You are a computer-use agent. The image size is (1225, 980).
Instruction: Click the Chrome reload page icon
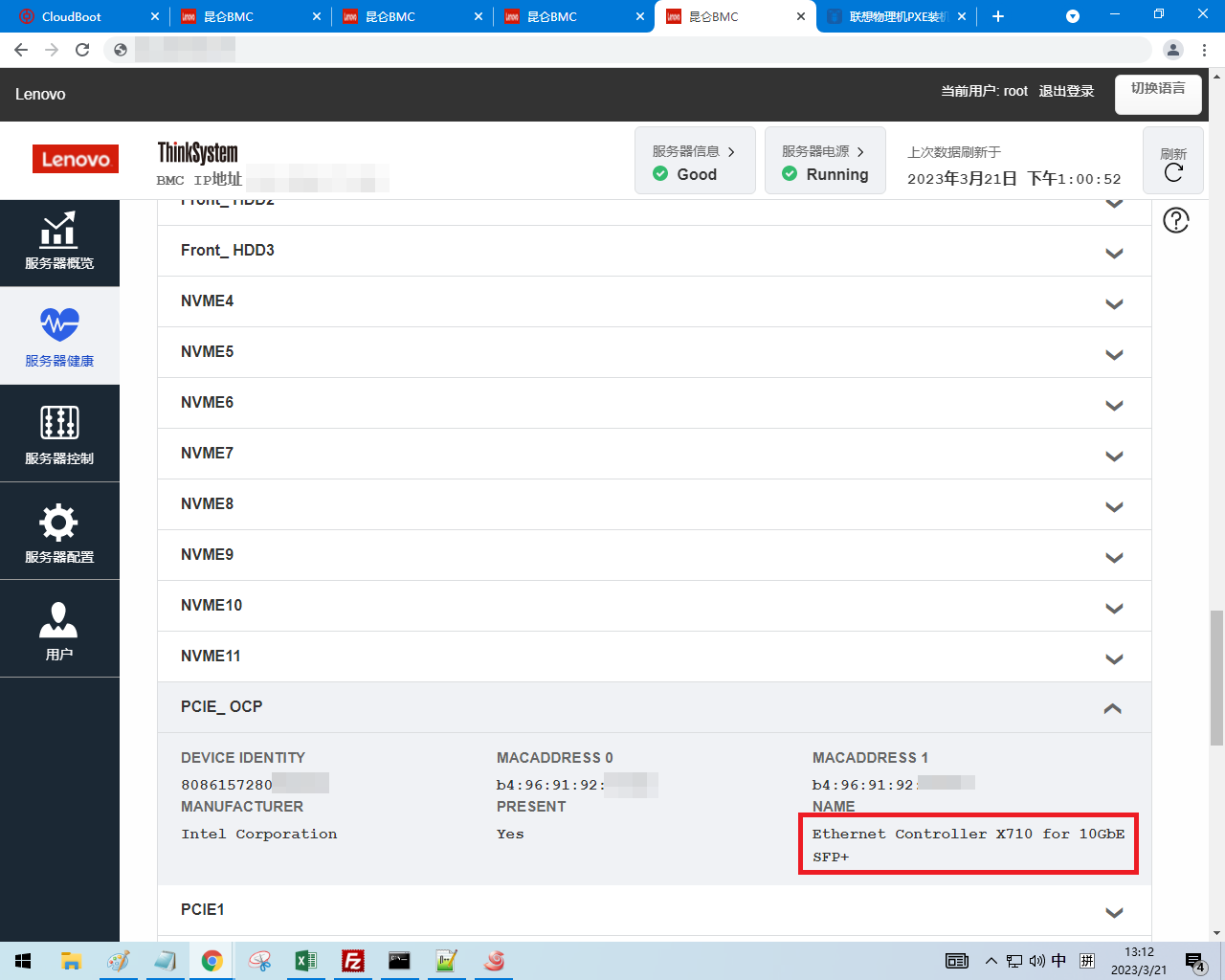[x=82, y=50]
